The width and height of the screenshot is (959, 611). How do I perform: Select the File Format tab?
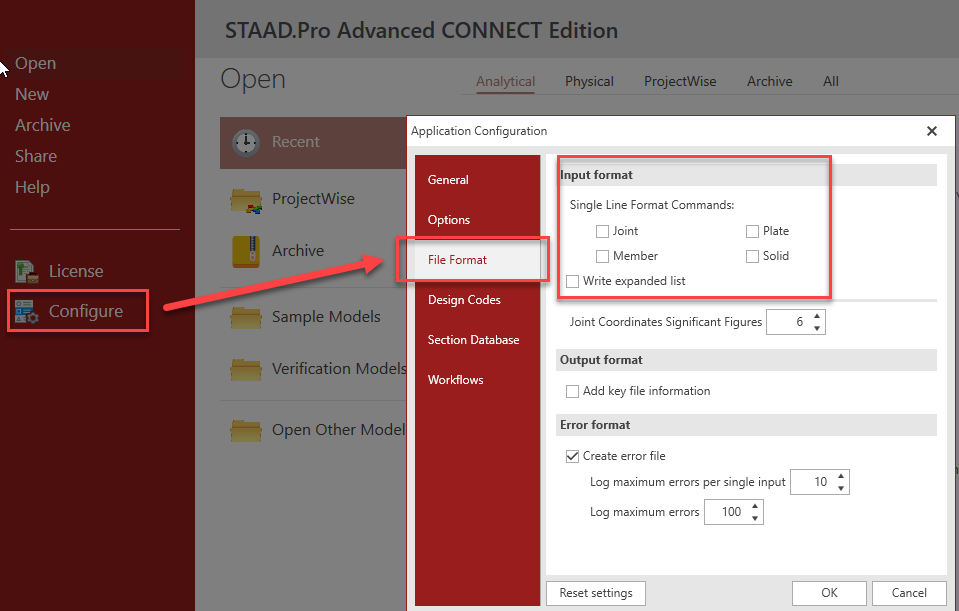(x=478, y=260)
